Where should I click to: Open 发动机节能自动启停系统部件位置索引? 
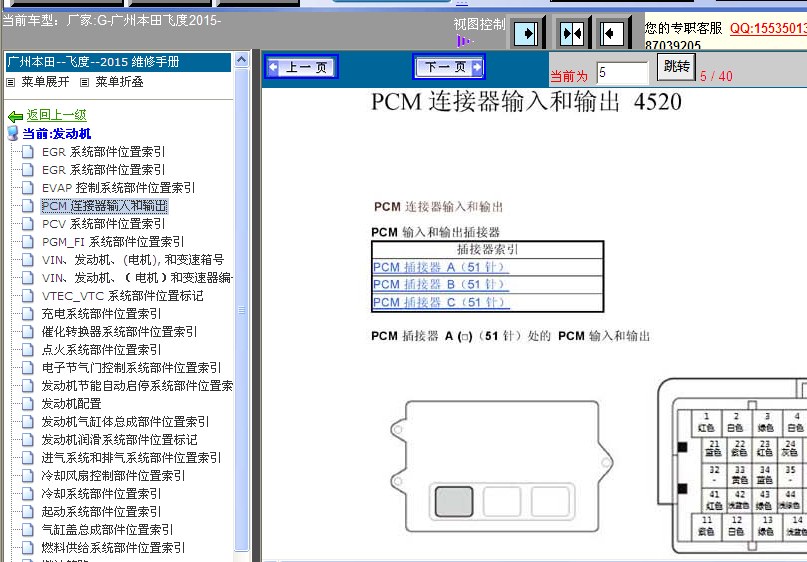click(137, 386)
